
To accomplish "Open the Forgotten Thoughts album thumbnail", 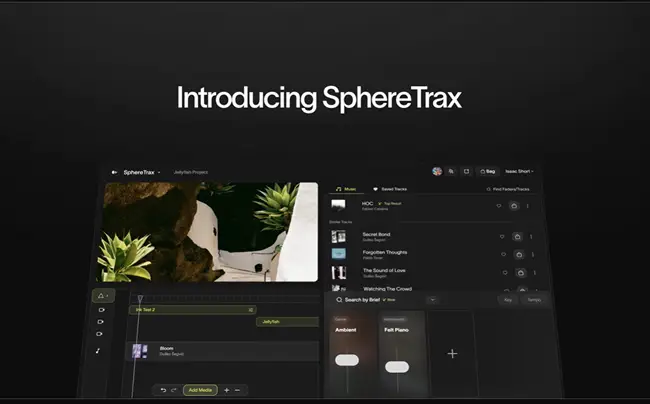I will click(339, 254).
